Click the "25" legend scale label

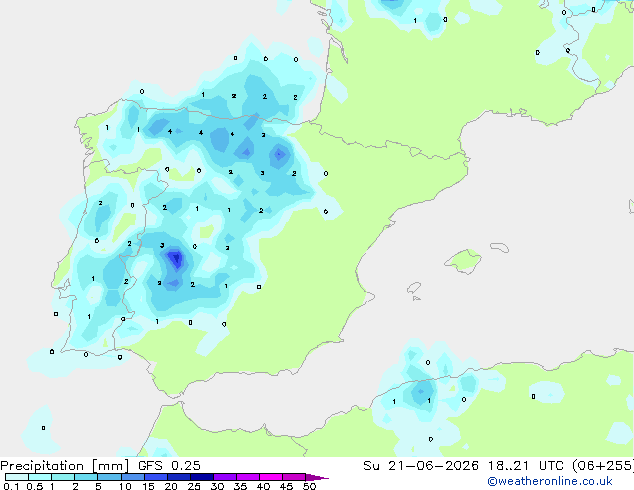coord(194,486)
